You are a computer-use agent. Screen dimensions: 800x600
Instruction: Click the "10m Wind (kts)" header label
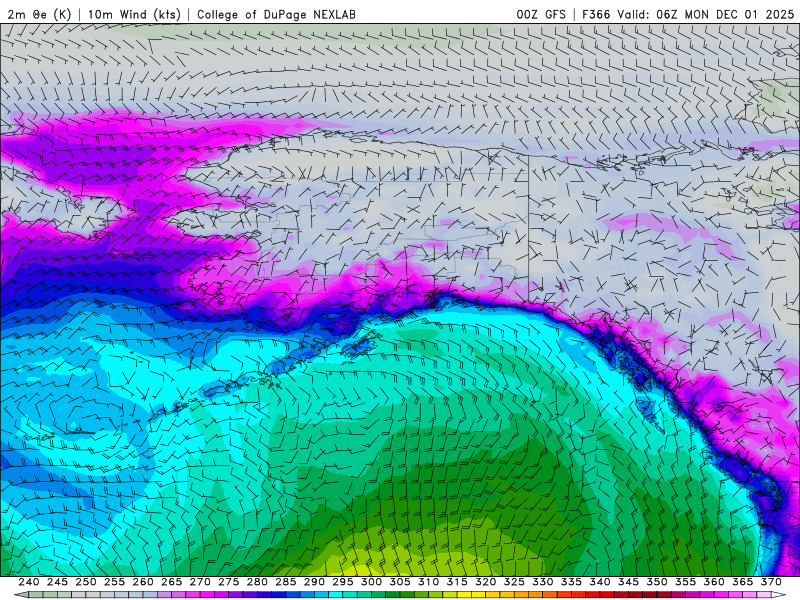click(134, 15)
